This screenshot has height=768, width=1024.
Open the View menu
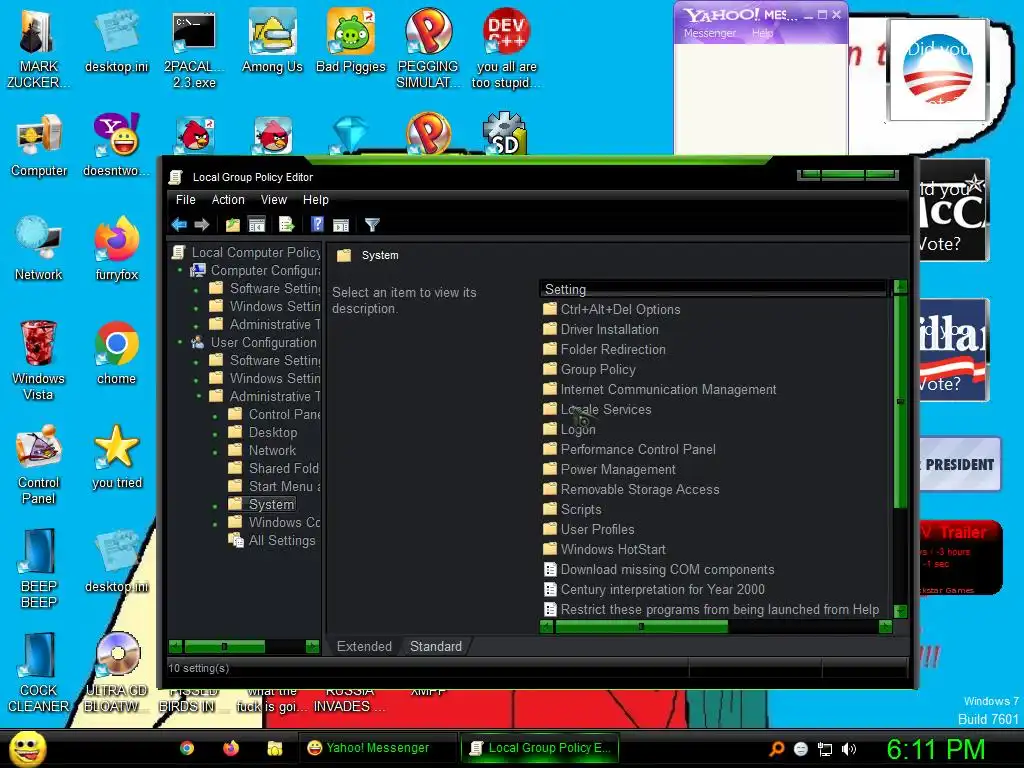coord(274,200)
